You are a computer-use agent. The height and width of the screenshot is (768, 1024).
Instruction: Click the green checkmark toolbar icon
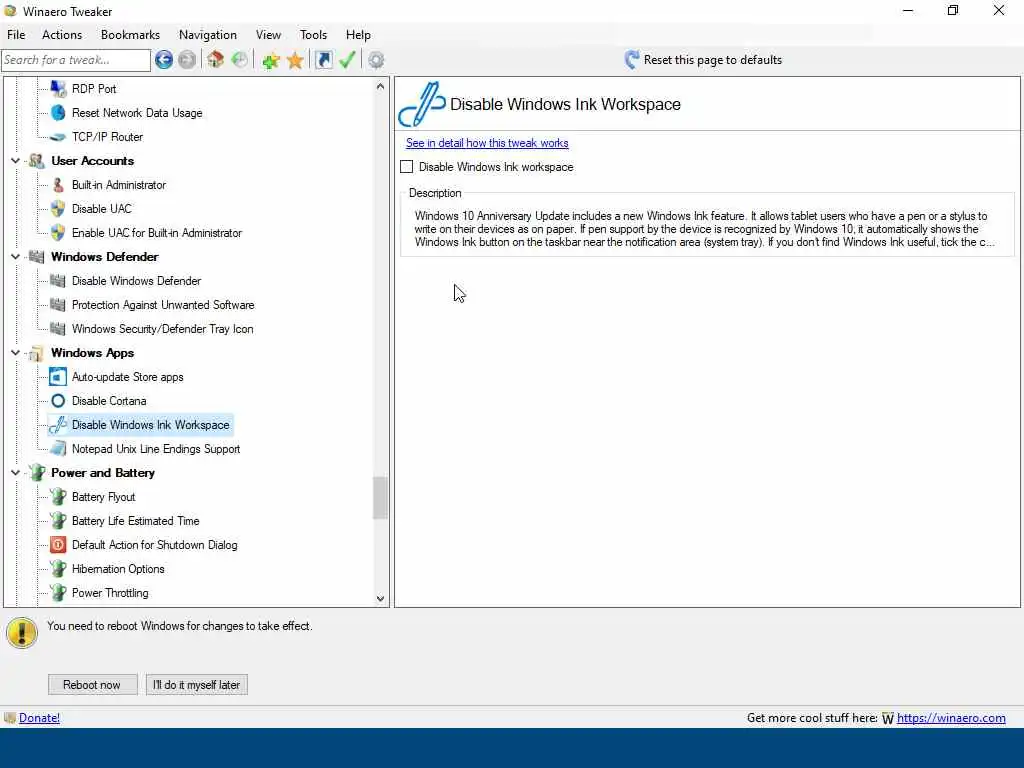(347, 60)
